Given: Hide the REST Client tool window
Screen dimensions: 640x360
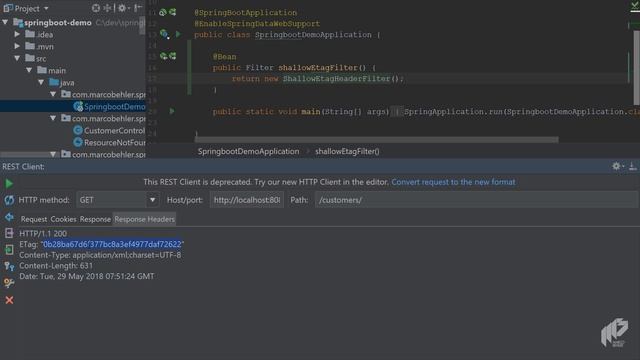Looking at the screenshot, I should pyautogui.click(x=632, y=166).
